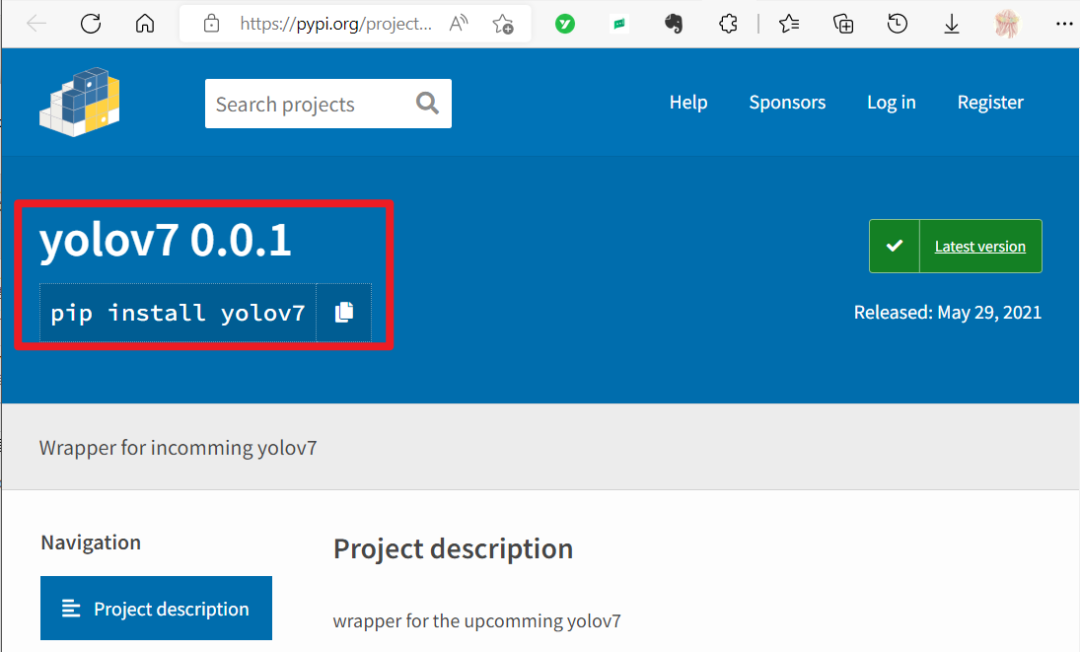Select the pip install yolov7 command text
Screen dimensions: 1080x652
point(178,313)
